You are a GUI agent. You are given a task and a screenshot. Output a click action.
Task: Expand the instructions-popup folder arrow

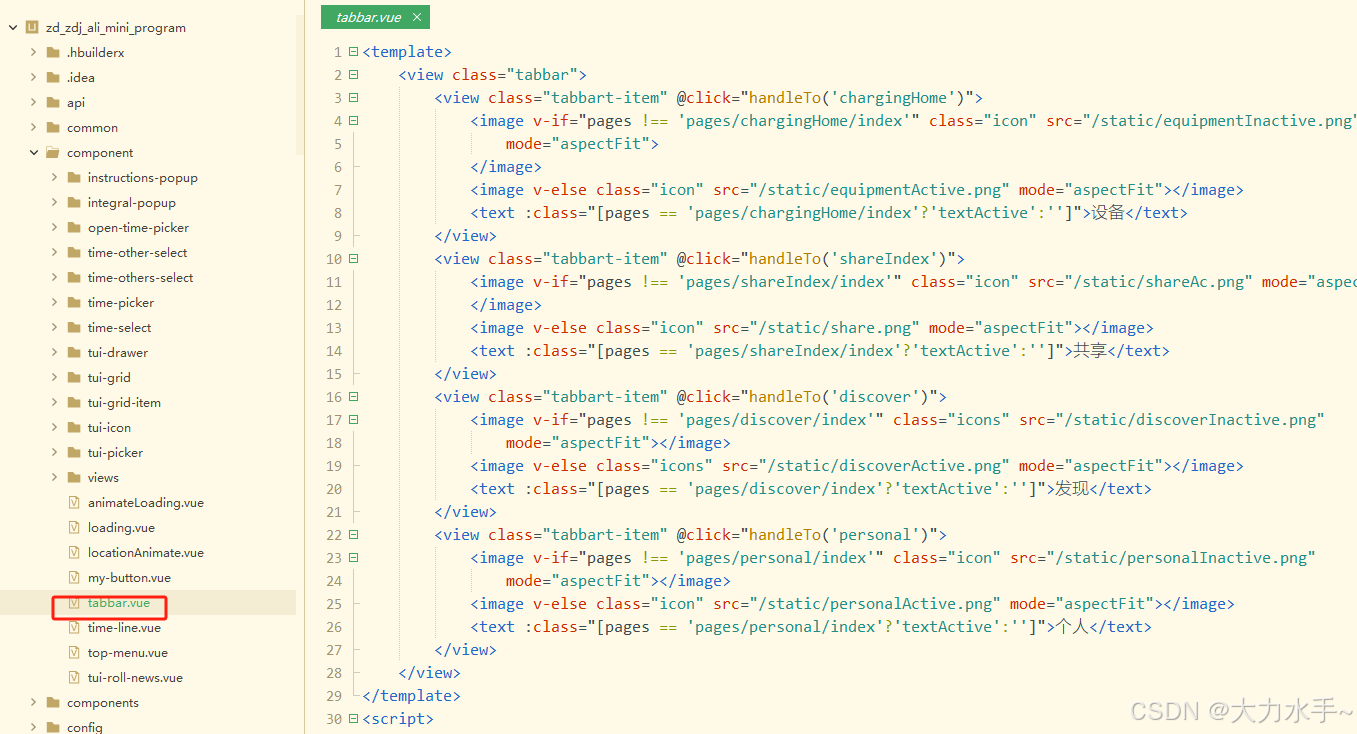55,177
